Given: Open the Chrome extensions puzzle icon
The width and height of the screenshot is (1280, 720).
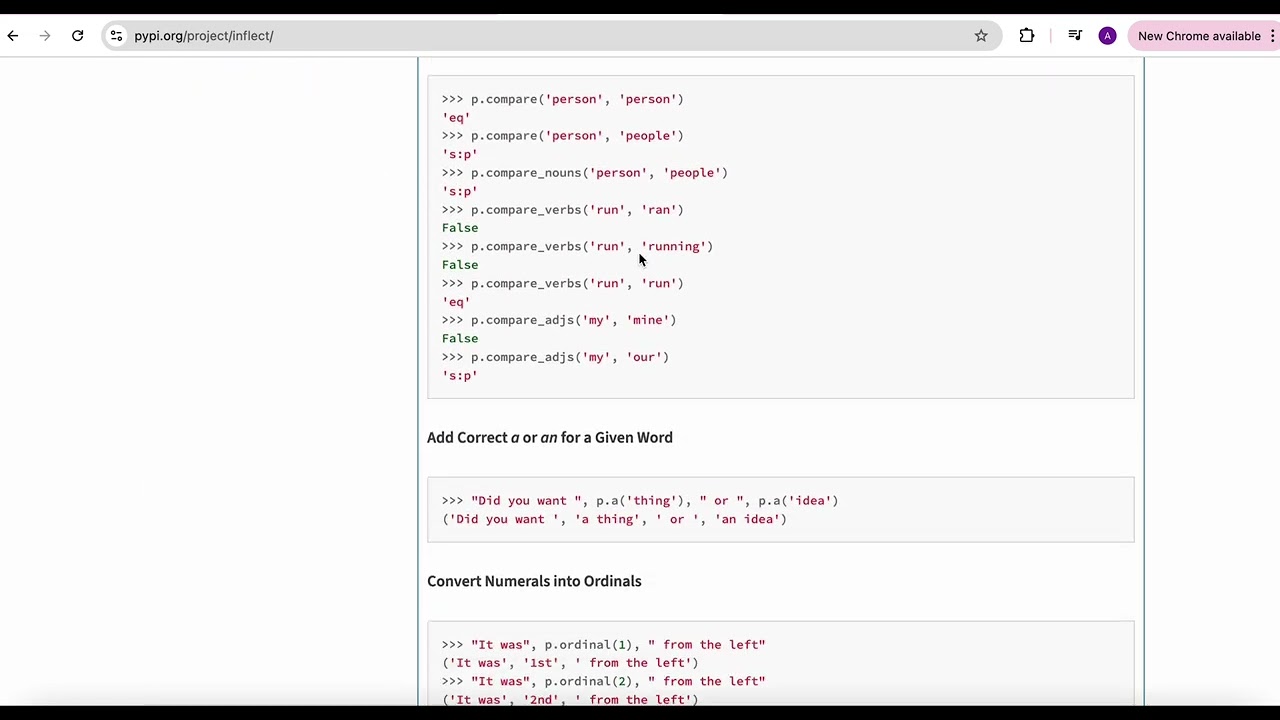Looking at the screenshot, I should (x=1027, y=36).
